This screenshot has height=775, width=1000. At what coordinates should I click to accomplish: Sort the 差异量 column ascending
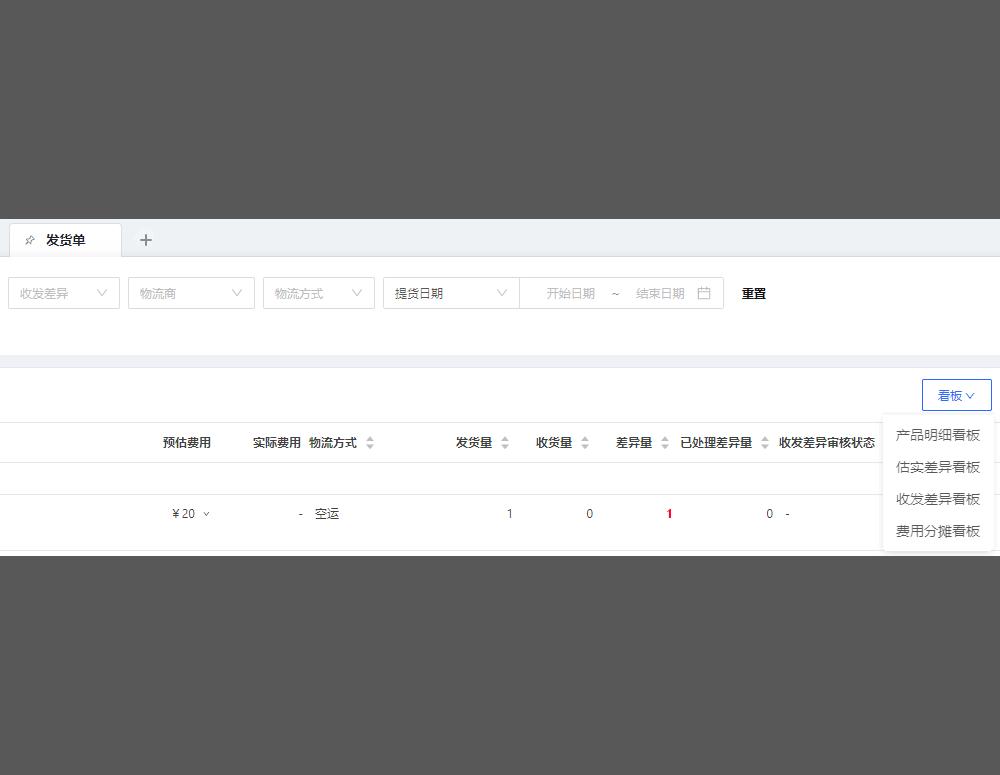[x=664, y=438]
